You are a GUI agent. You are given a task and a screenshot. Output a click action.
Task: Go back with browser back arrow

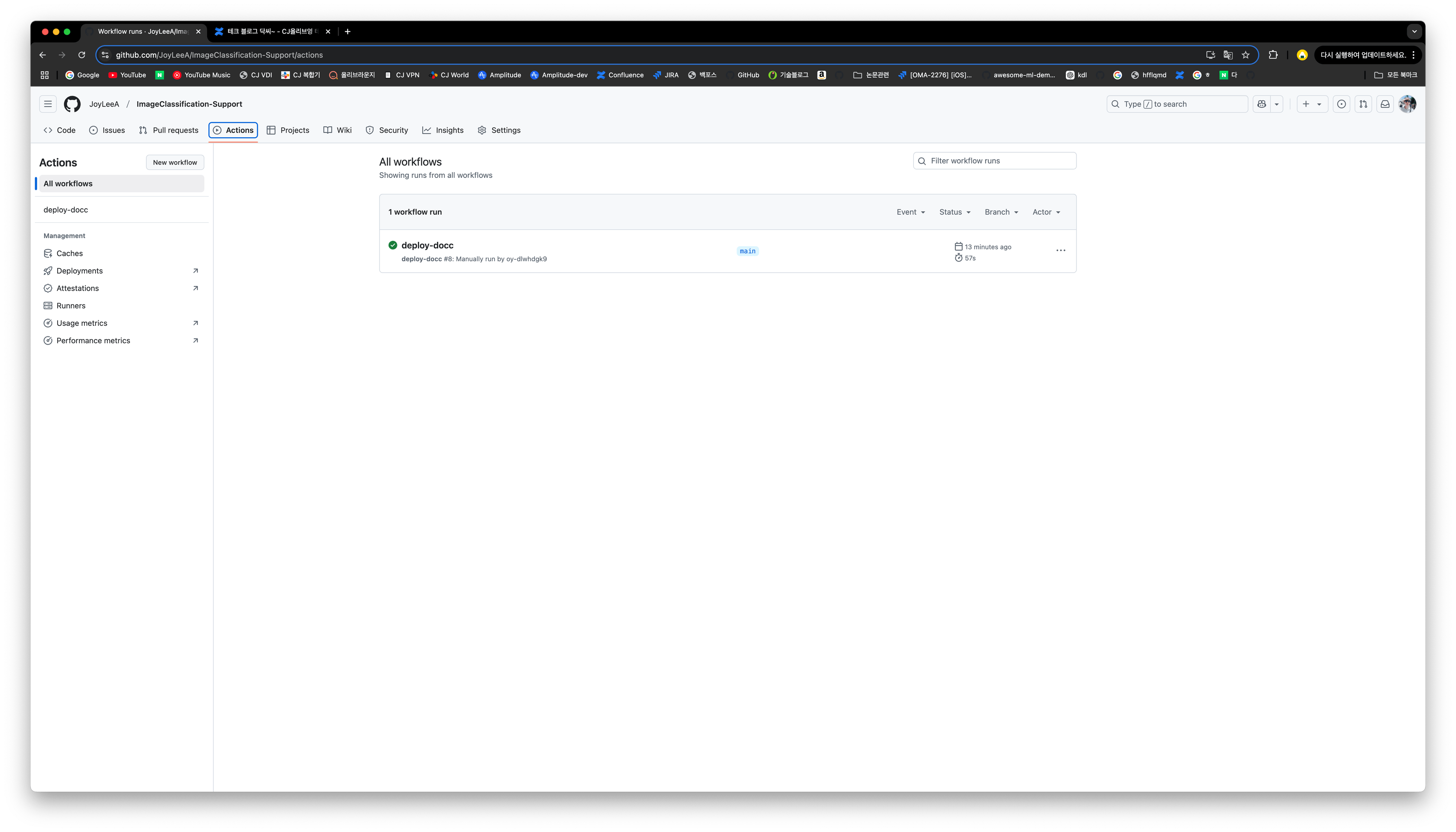click(42, 55)
